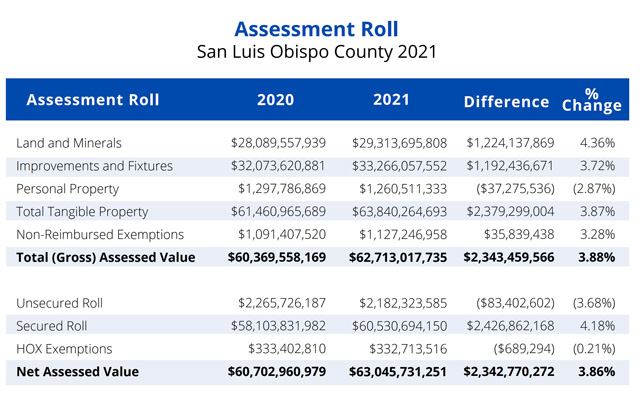Click the '2020' column header
The image size is (640, 397).
click(276, 100)
